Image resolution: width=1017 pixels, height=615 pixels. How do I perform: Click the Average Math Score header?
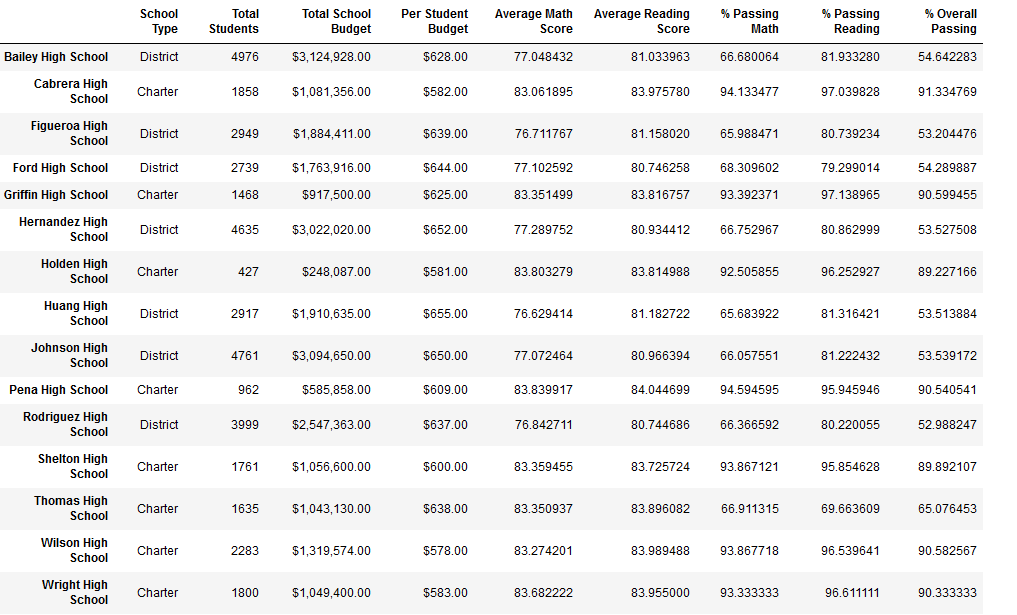click(x=533, y=21)
